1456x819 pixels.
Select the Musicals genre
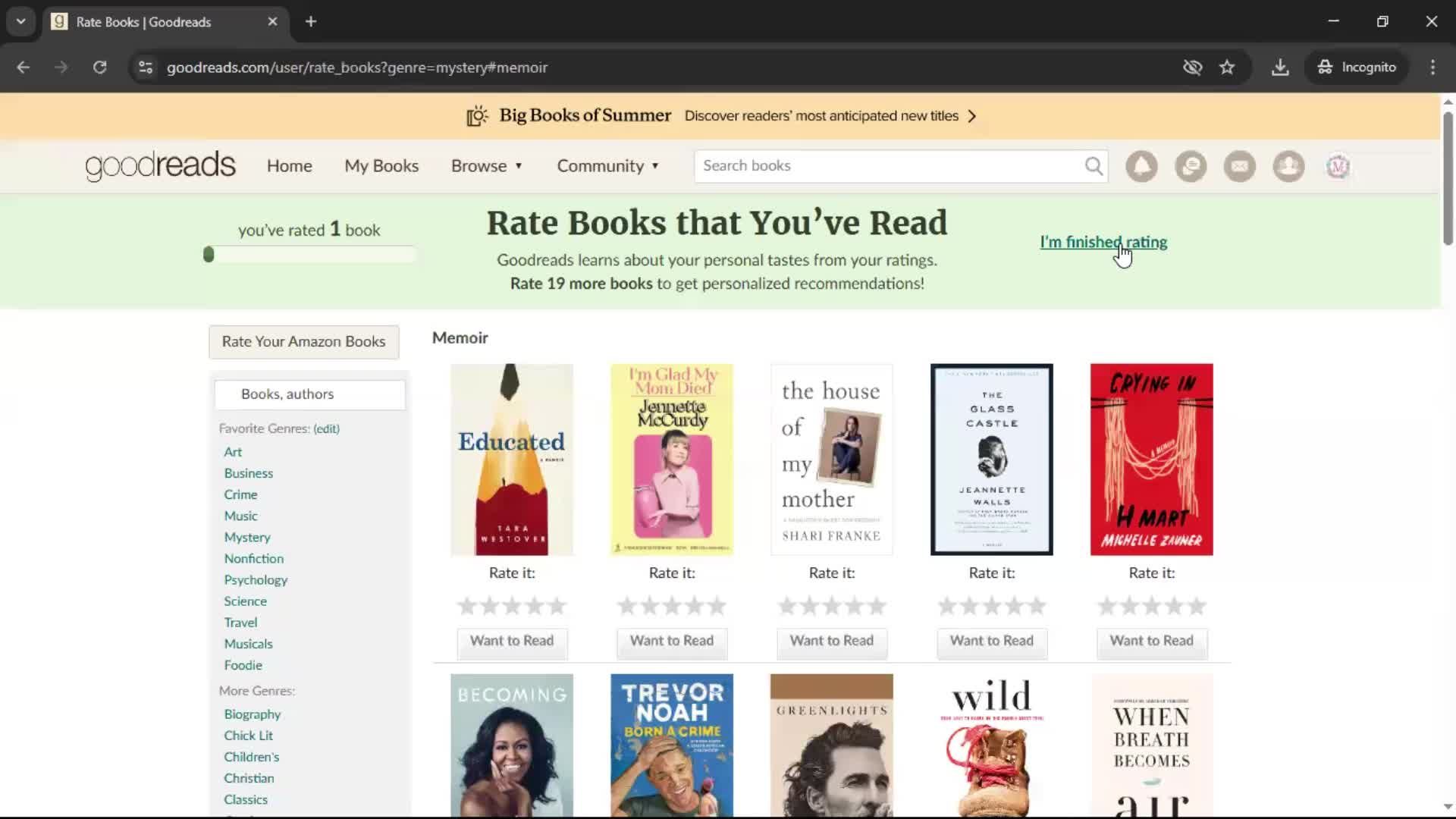point(248,644)
